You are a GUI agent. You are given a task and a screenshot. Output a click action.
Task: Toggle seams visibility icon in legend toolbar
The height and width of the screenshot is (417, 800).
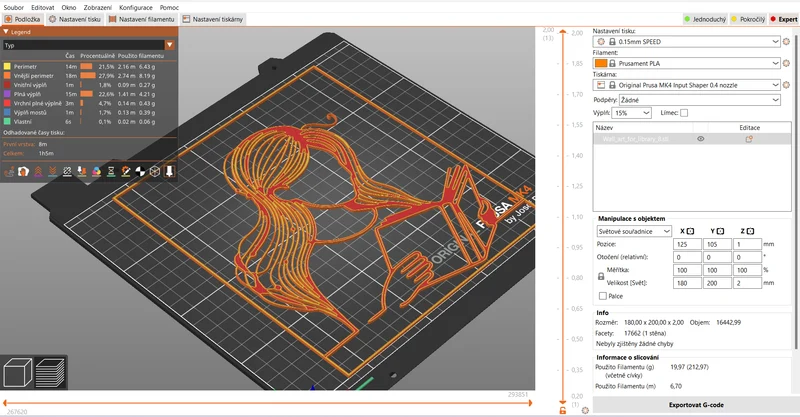click(67, 171)
